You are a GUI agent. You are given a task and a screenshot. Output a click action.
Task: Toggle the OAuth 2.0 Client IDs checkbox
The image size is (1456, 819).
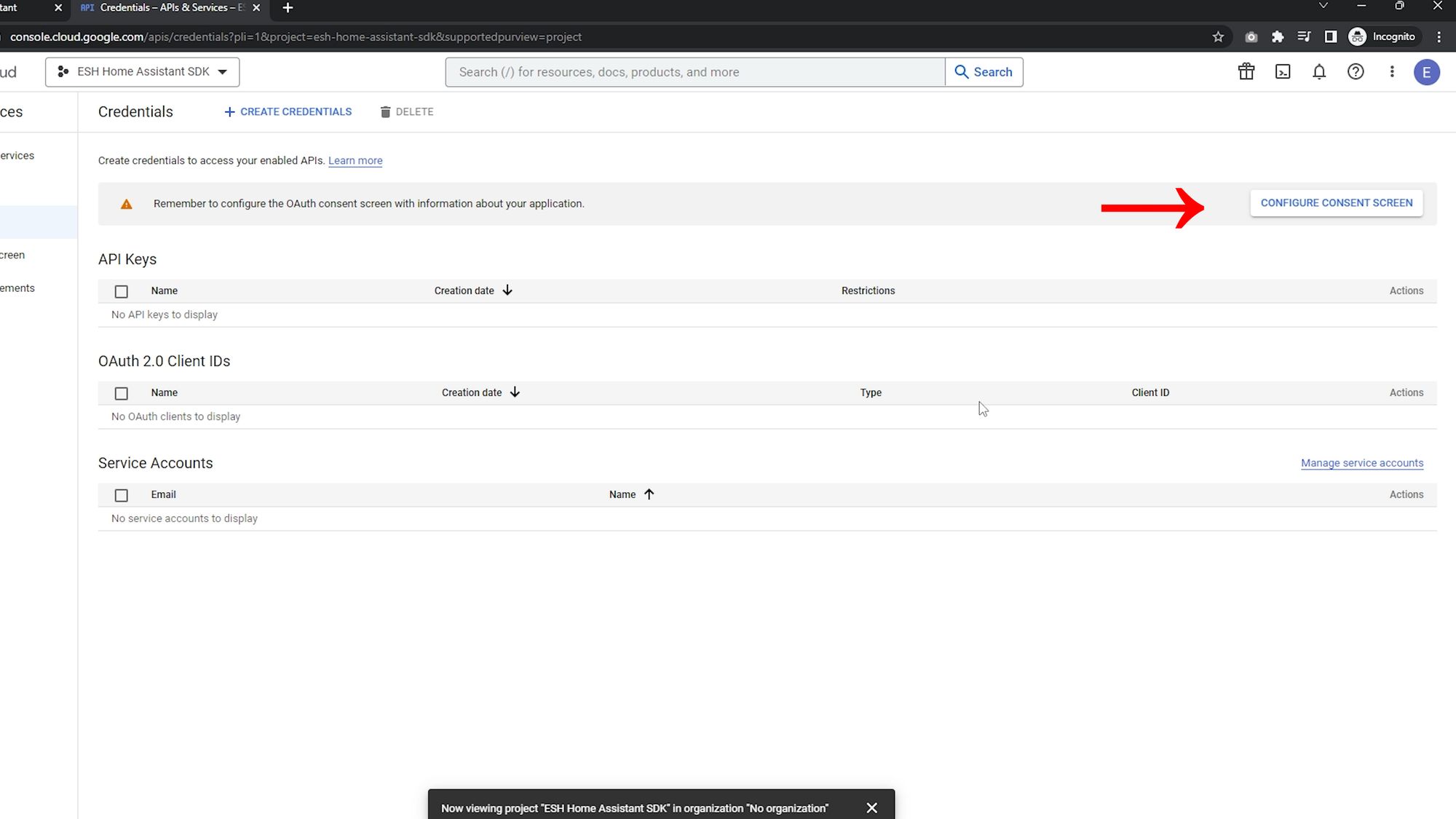coord(121,392)
